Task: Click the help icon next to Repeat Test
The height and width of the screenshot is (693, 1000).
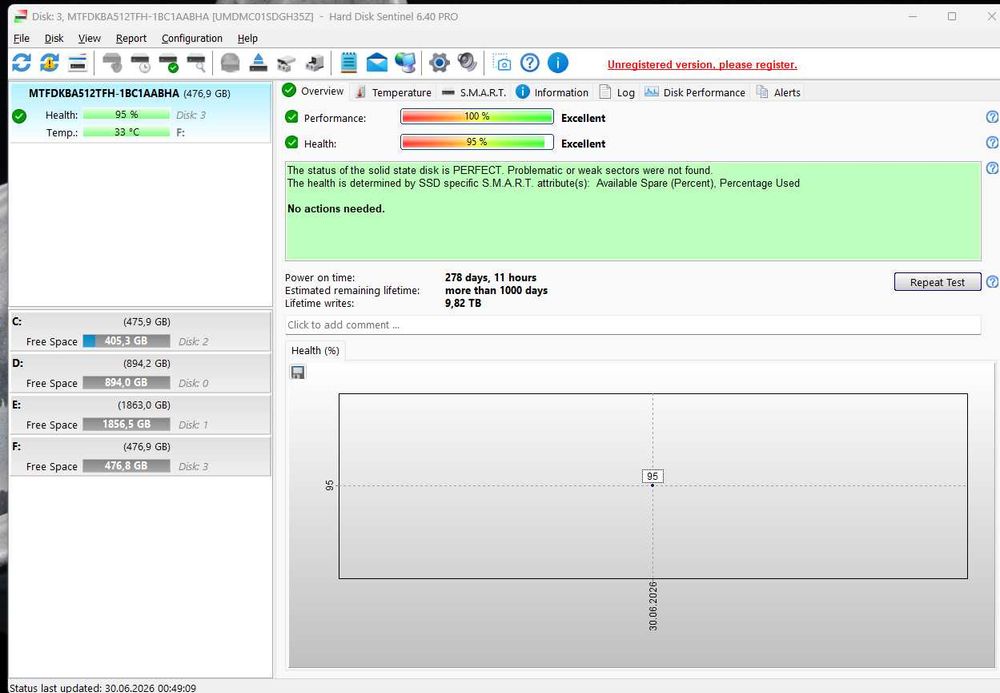Action: coord(992,282)
